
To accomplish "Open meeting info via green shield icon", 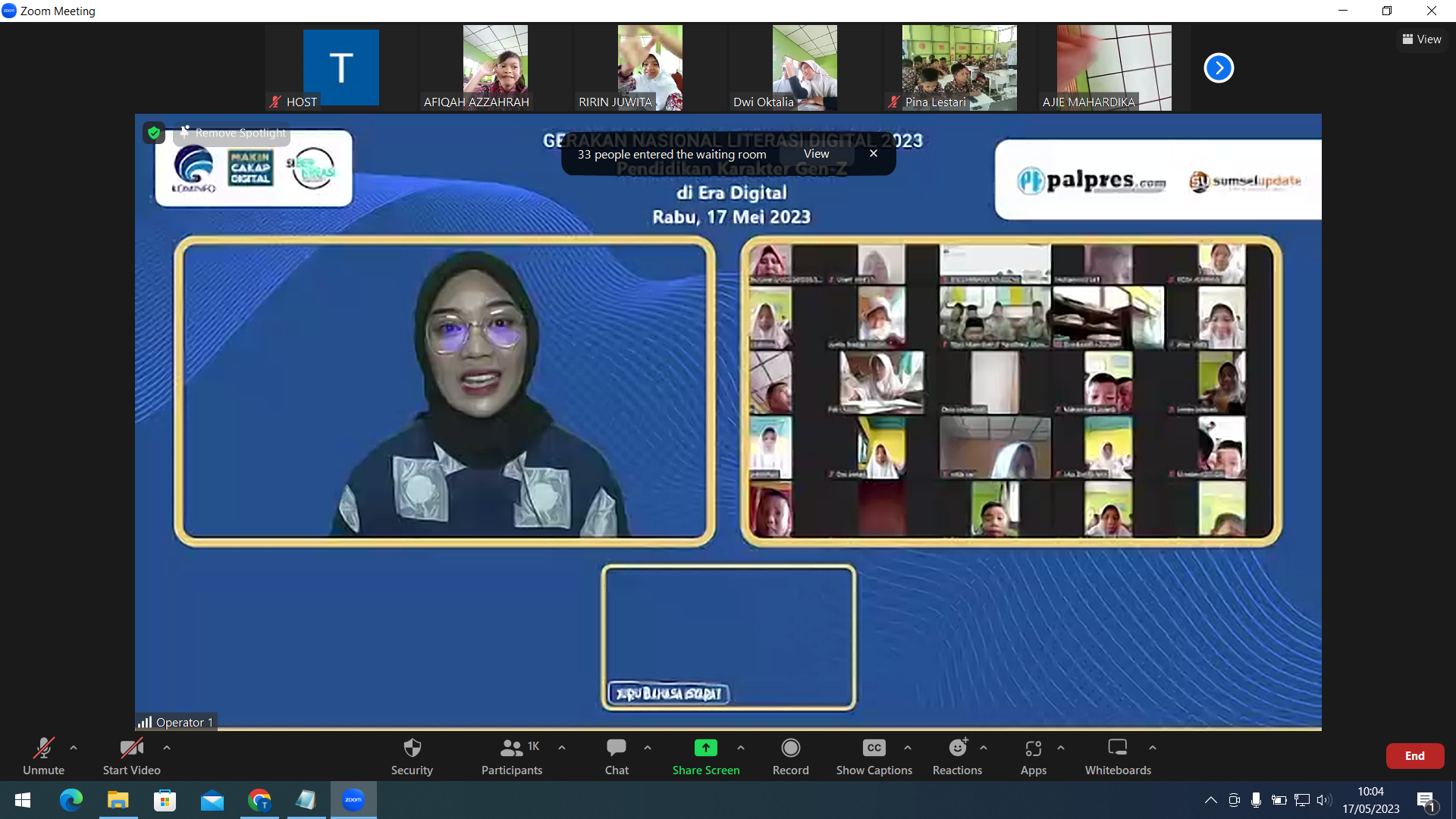I will (x=154, y=133).
